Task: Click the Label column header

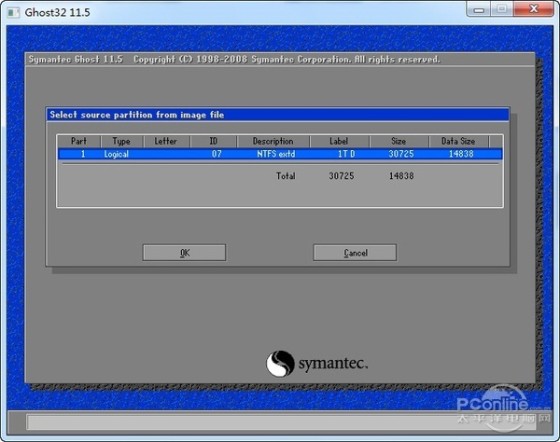Action: [x=339, y=141]
